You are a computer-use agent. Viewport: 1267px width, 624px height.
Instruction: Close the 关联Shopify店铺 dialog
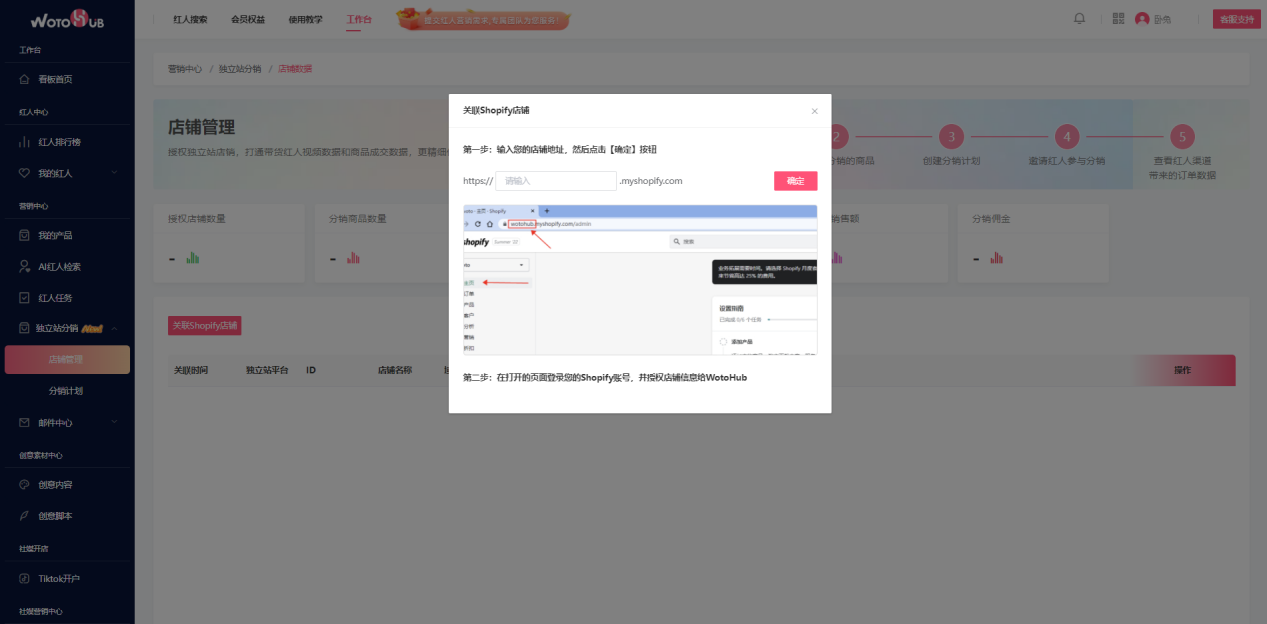[814, 111]
